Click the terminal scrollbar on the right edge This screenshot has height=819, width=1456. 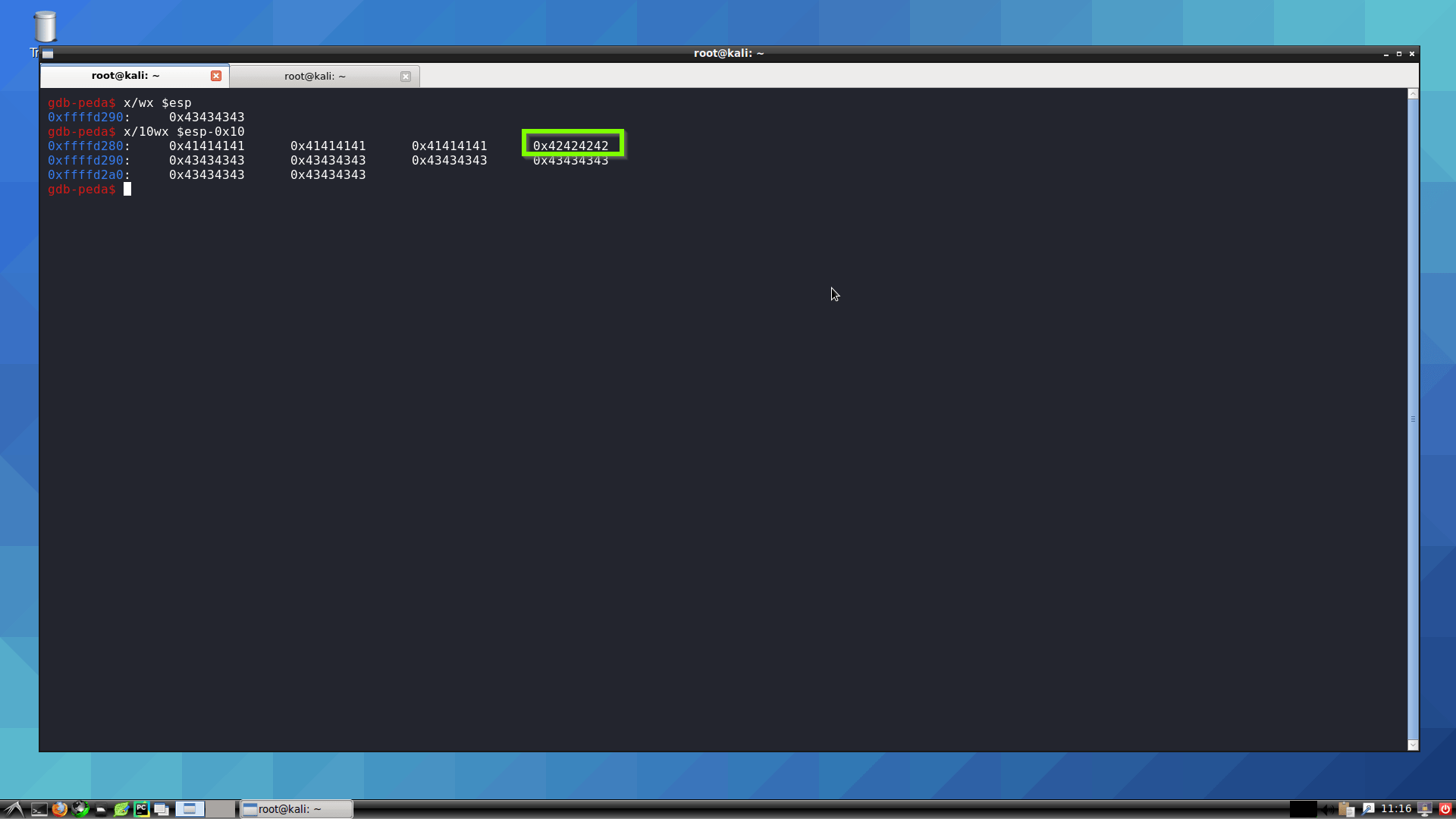tap(1412, 417)
